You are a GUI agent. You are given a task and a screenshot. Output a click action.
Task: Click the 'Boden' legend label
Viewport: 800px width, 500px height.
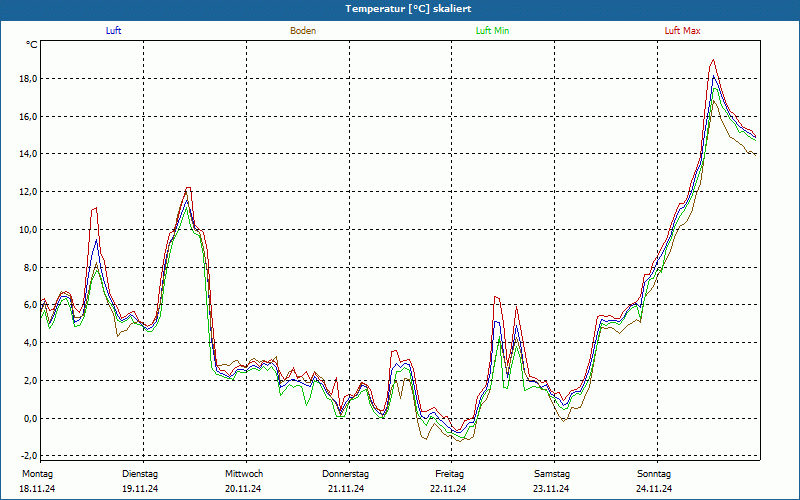tap(303, 31)
